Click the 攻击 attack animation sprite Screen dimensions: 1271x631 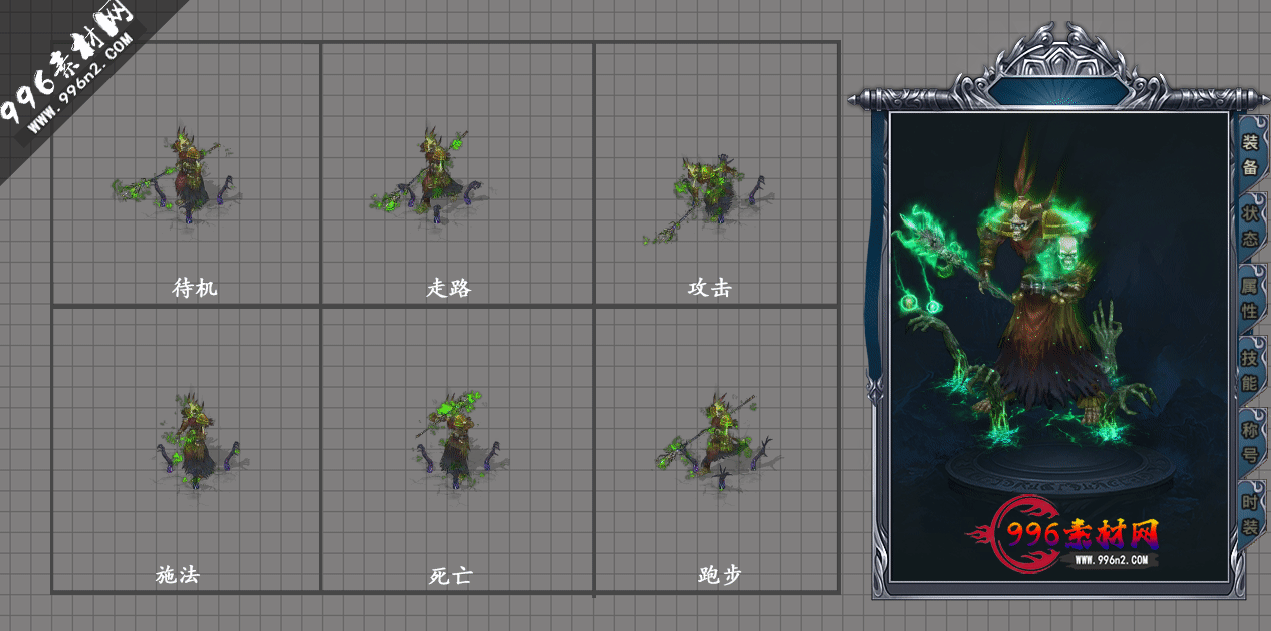708,199
